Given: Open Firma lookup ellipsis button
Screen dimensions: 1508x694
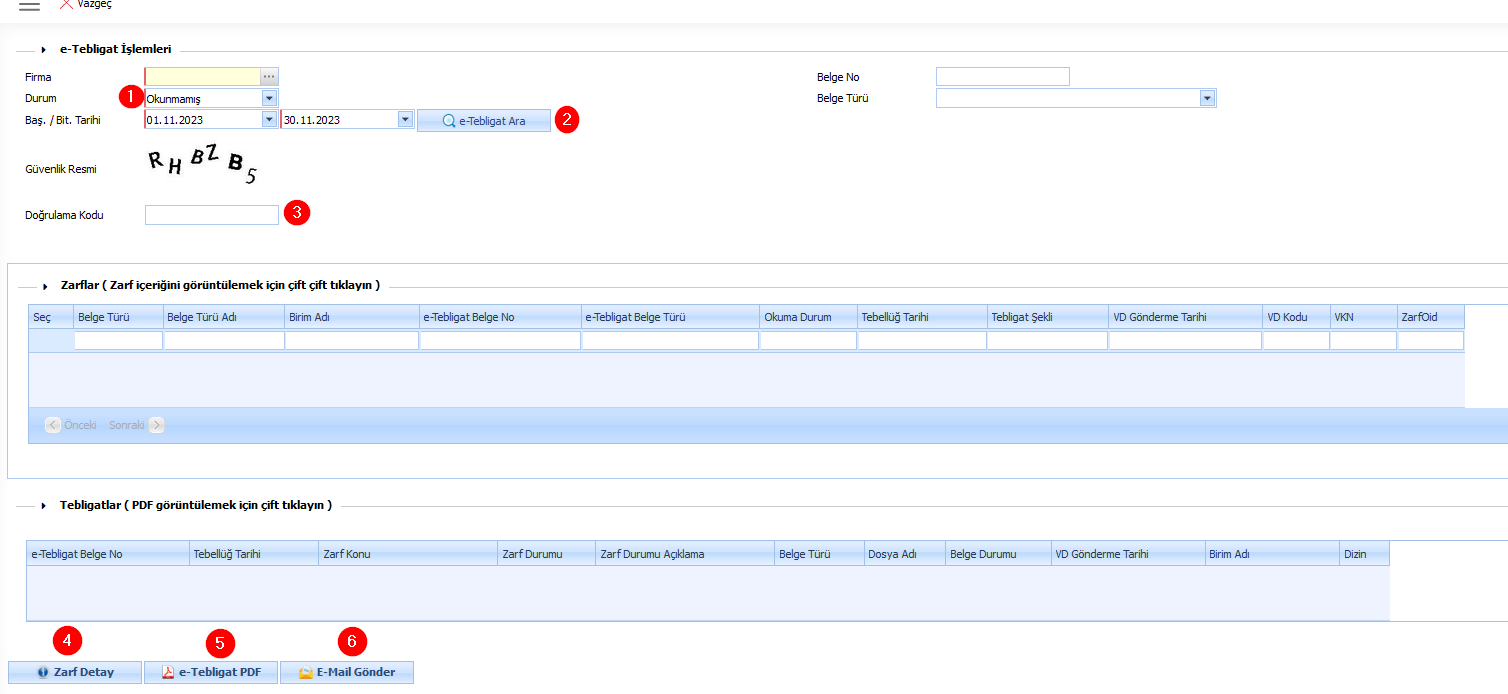Looking at the screenshot, I should 269,76.
